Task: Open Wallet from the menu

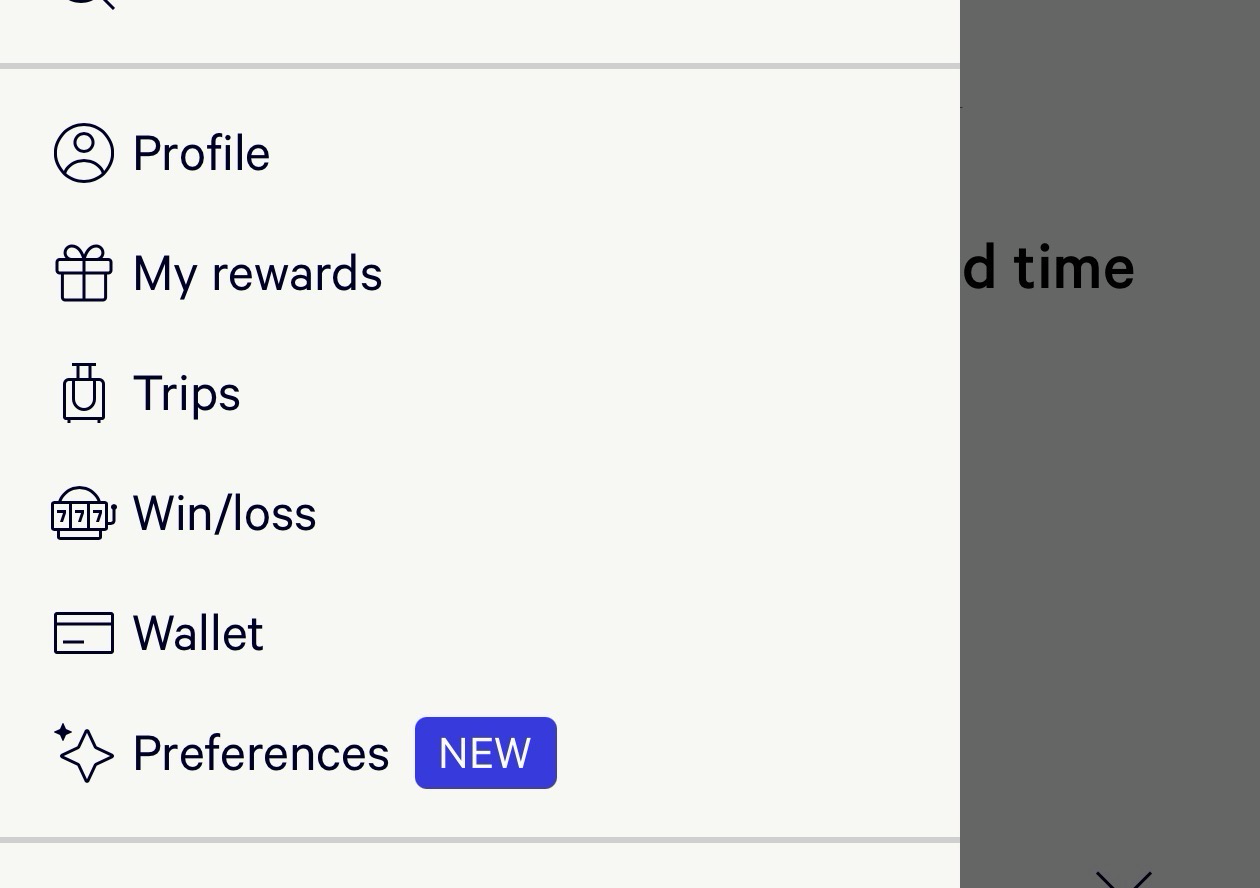Action: click(x=198, y=634)
